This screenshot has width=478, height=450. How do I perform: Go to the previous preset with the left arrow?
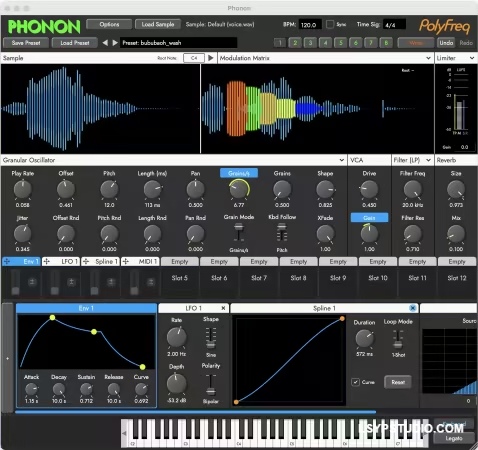pos(105,43)
